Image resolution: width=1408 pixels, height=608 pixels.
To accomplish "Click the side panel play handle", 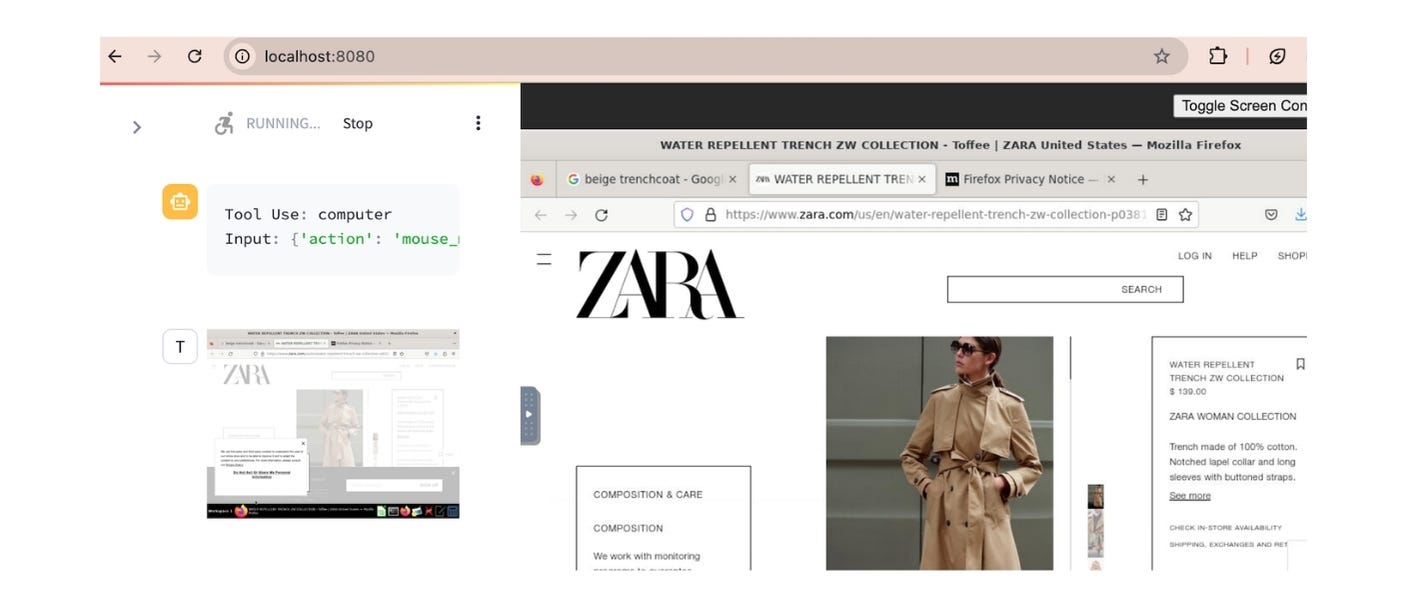I will tap(530, 415).
